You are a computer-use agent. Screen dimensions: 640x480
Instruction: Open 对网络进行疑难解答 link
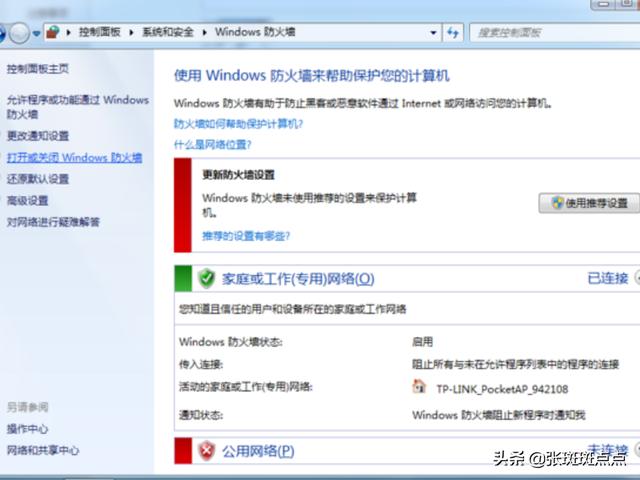53,222
